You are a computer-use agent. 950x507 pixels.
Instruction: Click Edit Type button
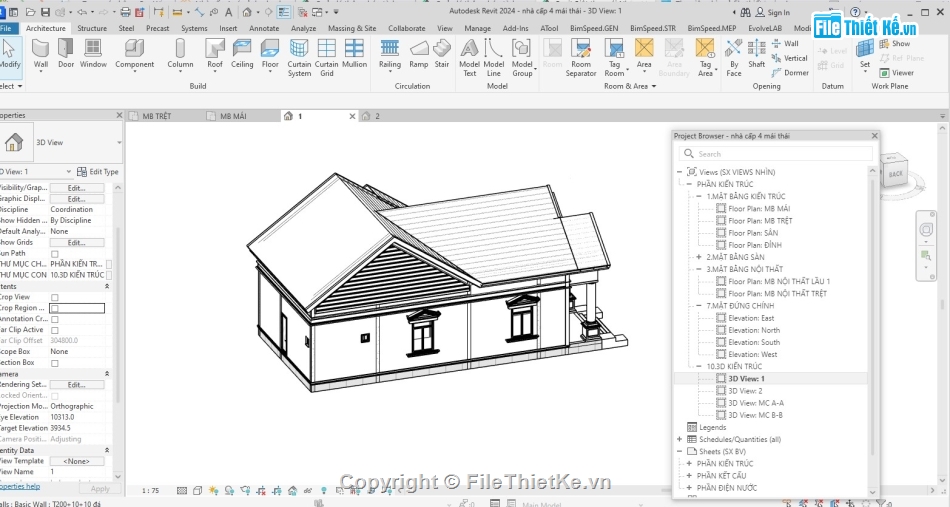(x=98, y=171)
